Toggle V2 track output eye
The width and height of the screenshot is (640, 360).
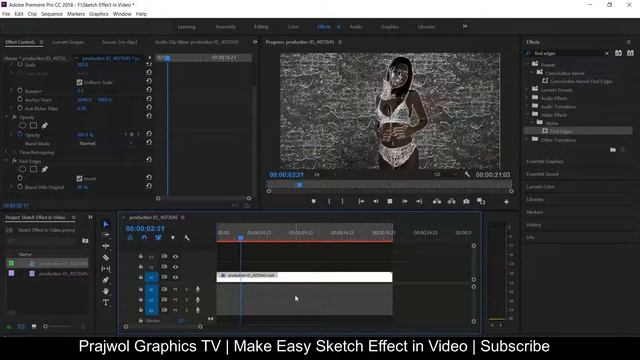176,267
